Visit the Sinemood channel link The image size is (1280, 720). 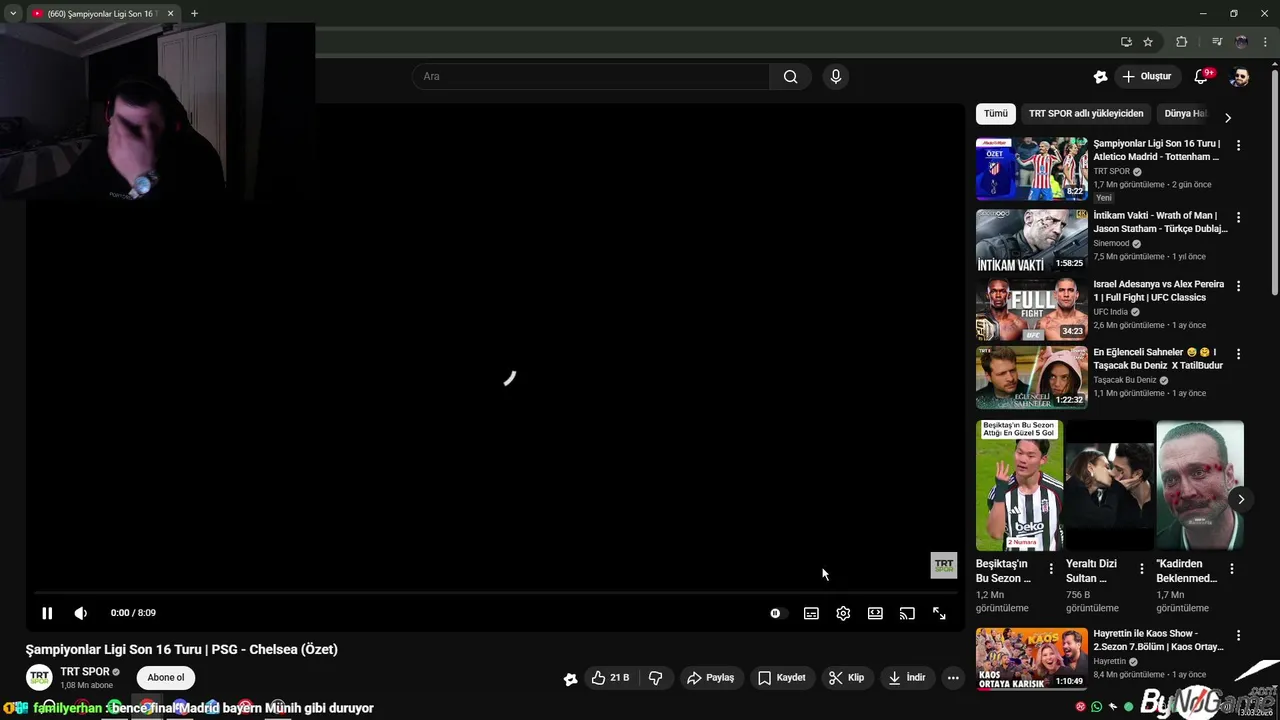point(1111,243)
